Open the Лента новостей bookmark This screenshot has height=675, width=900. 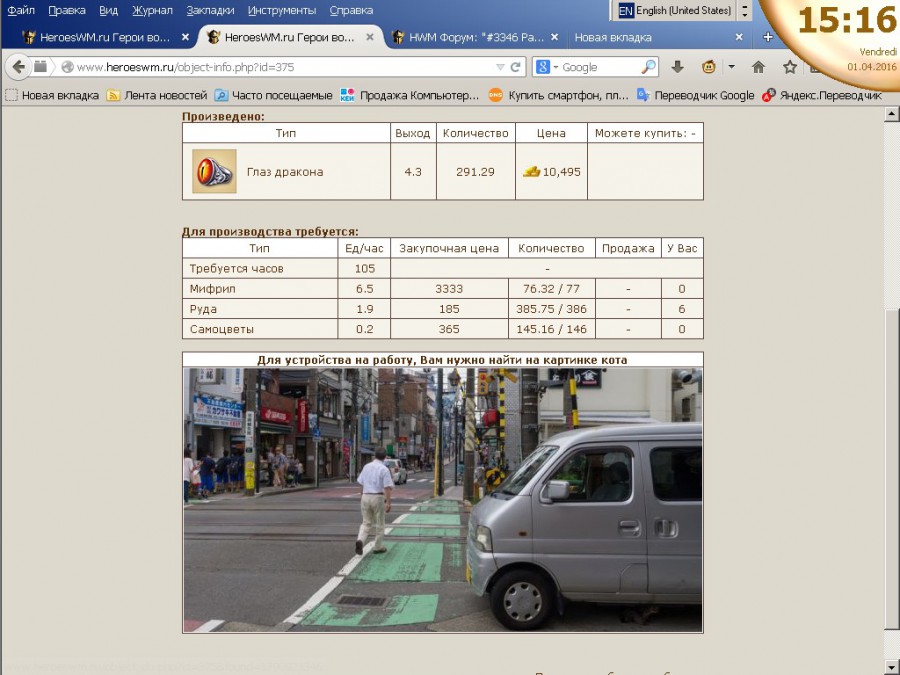coord(157,96)
